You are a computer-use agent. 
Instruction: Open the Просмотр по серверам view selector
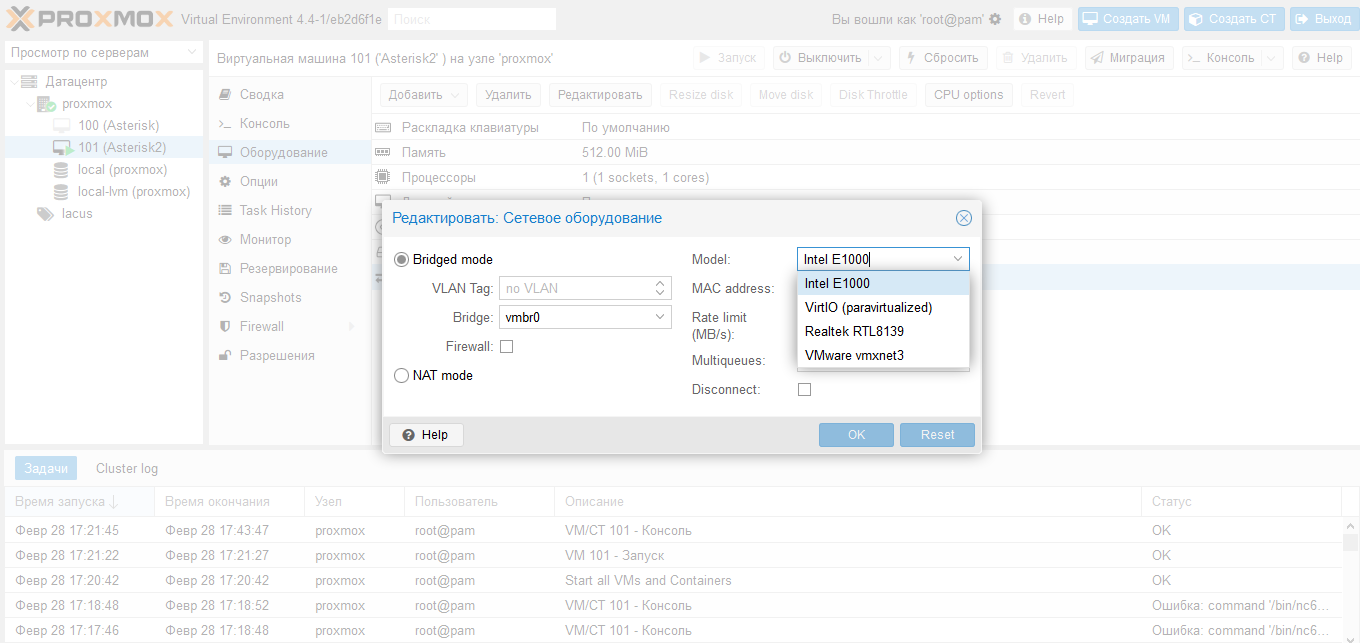(x=104, y=52)
